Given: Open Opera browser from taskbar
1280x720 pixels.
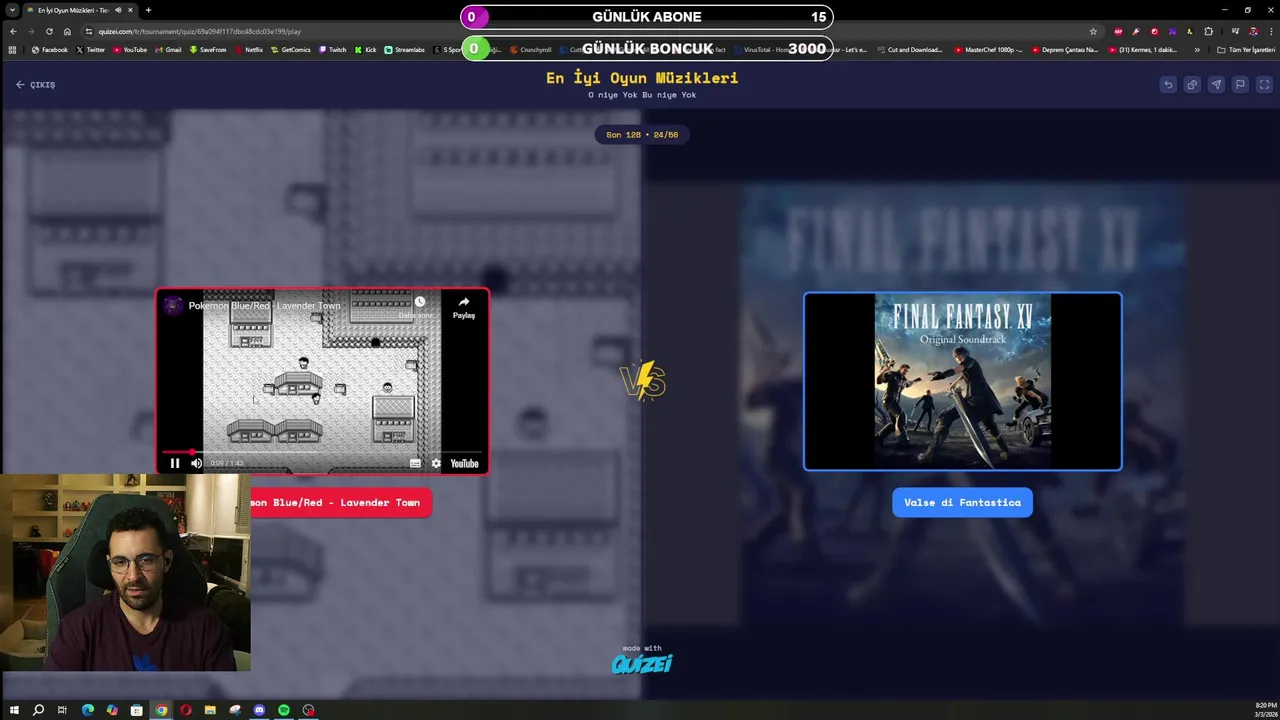Looking at the screenshot, I should tap(185, 710).
